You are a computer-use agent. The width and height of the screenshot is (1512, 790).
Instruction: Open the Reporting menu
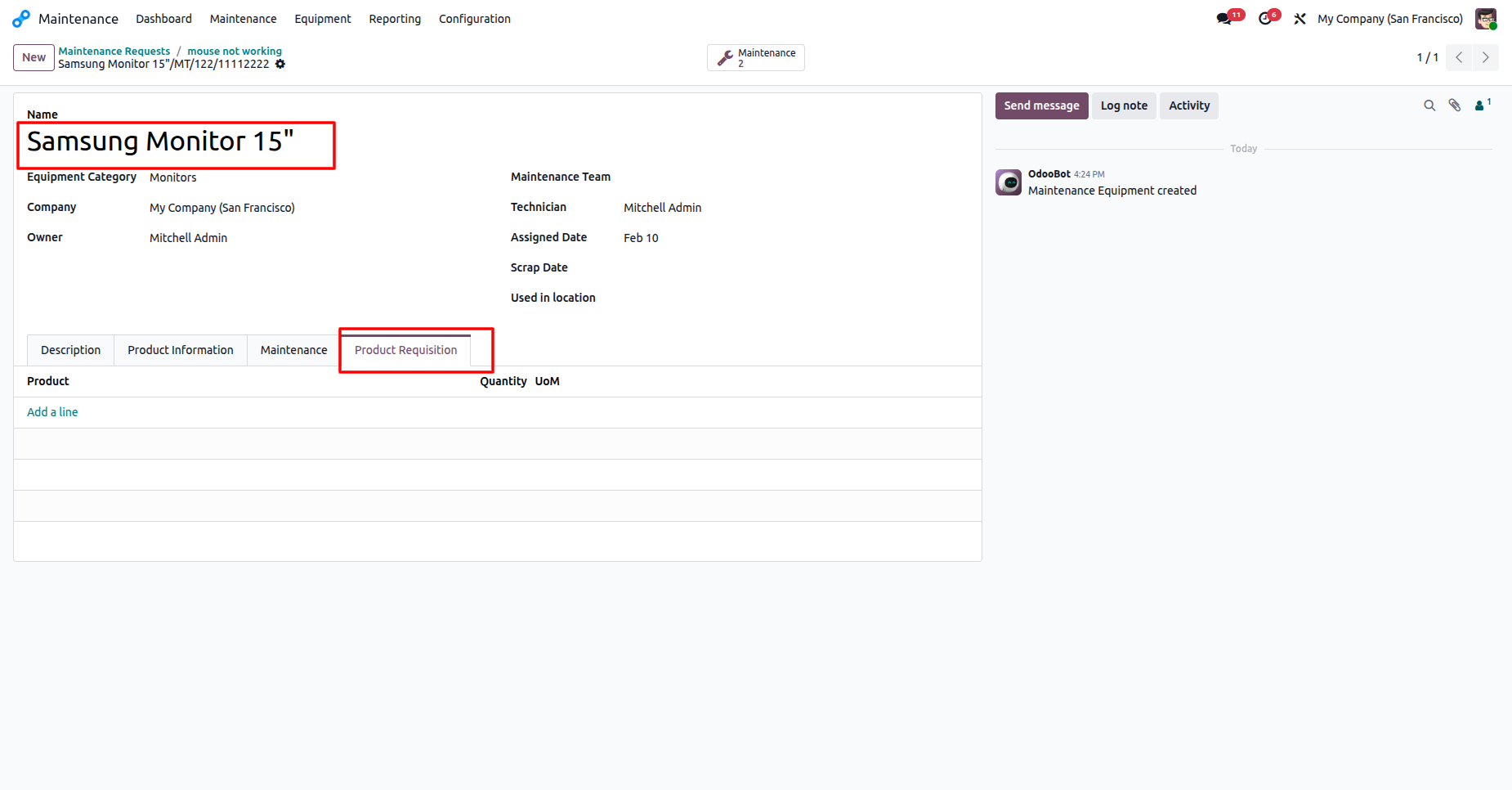395,18
